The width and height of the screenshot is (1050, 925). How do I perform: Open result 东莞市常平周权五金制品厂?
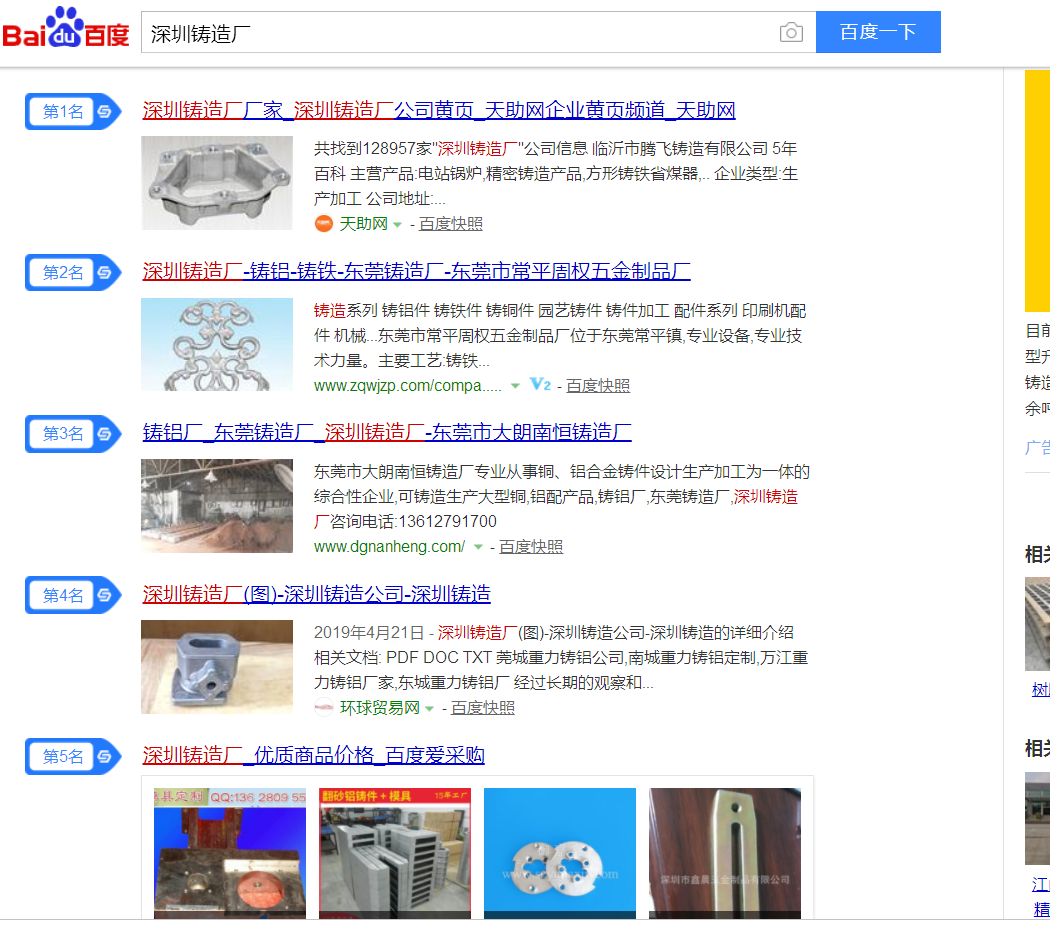click(416, 271)
